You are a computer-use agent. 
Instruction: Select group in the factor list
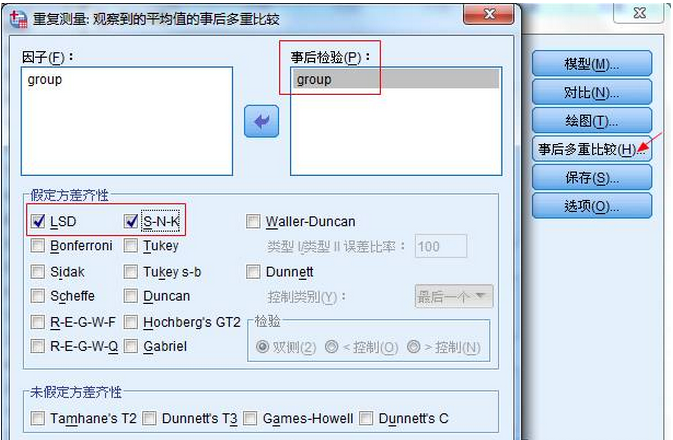click(45, 79)
